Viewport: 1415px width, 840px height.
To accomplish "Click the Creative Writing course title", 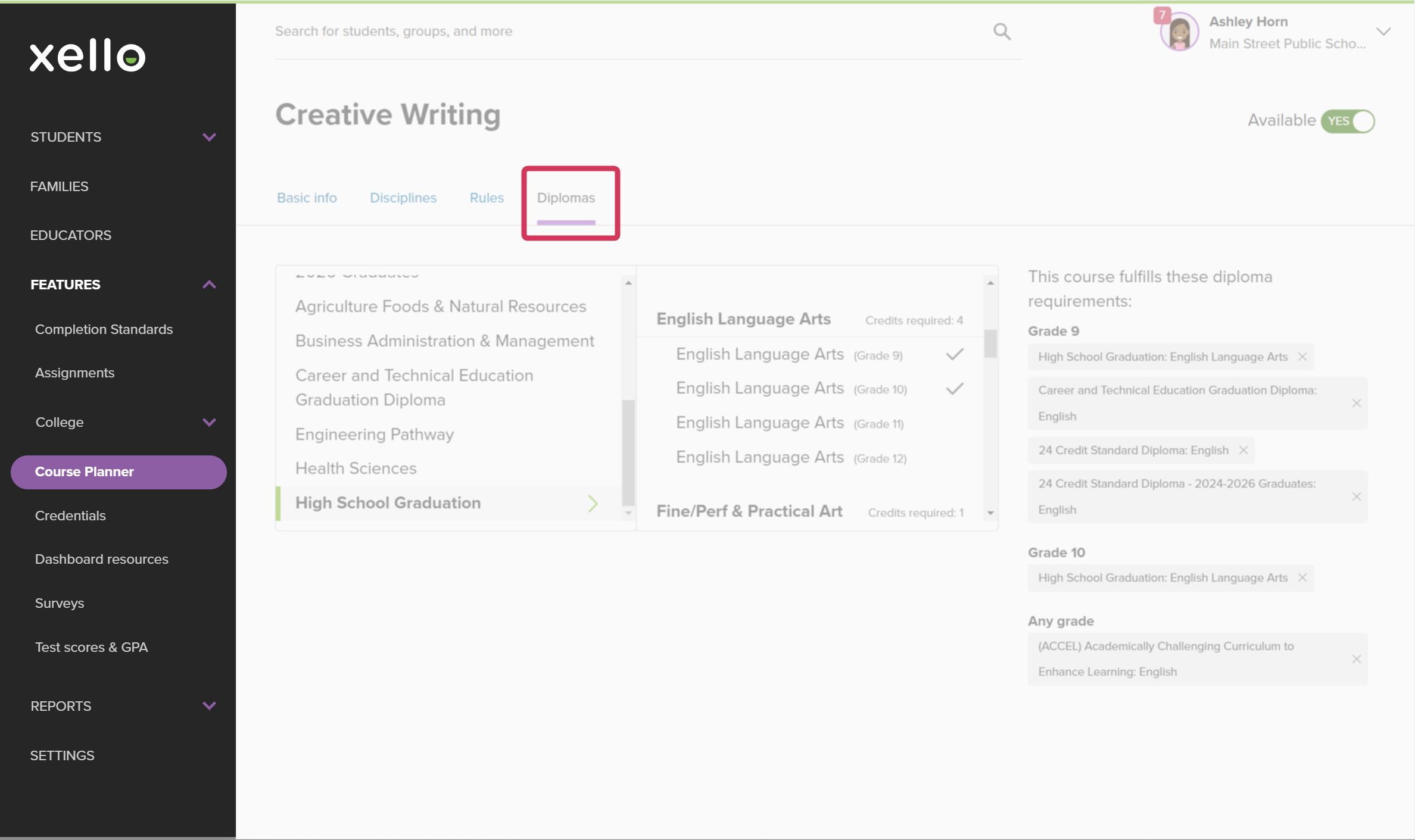I will [388, 115].
